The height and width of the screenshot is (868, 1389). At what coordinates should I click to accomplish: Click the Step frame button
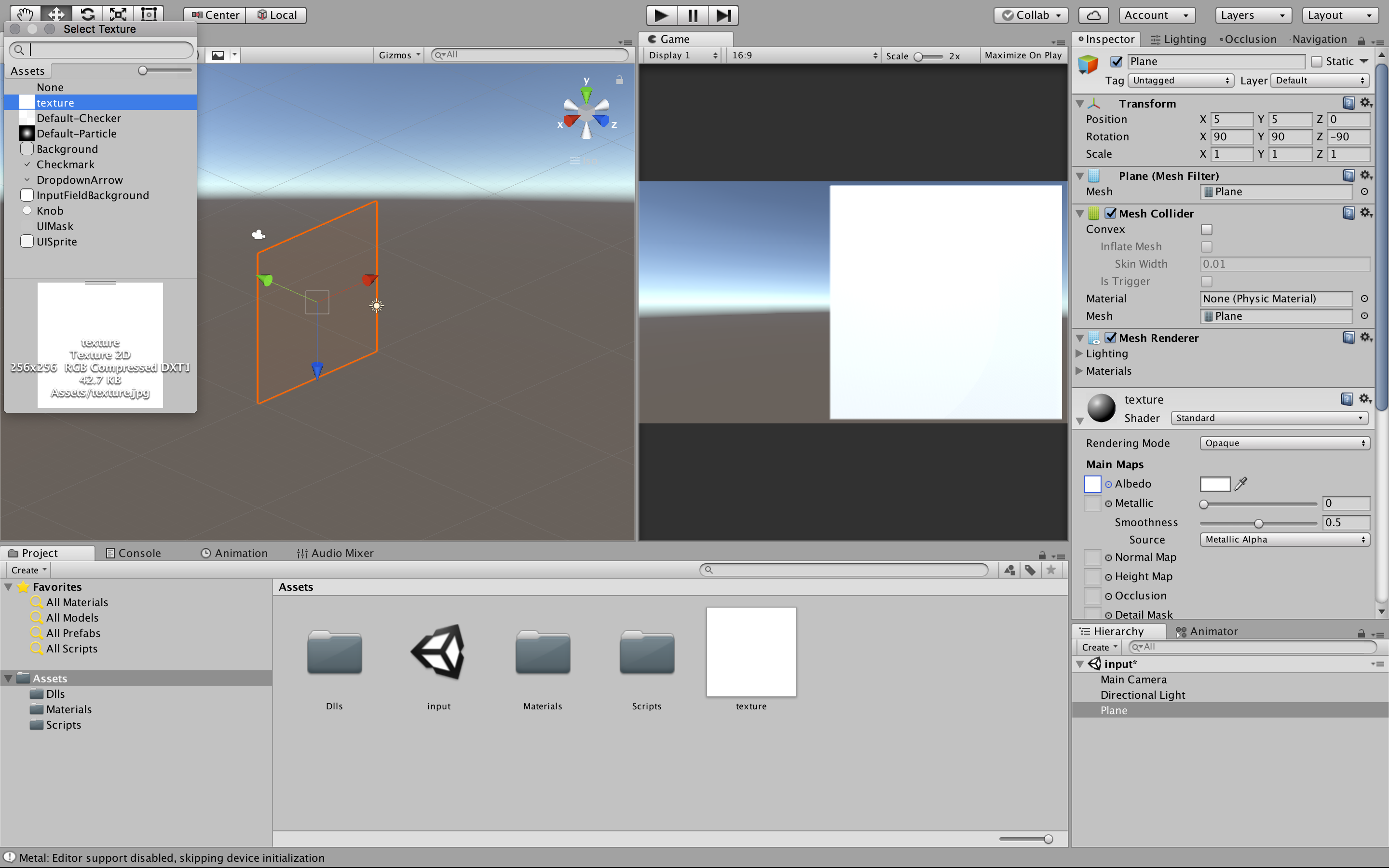coord(723,15)
